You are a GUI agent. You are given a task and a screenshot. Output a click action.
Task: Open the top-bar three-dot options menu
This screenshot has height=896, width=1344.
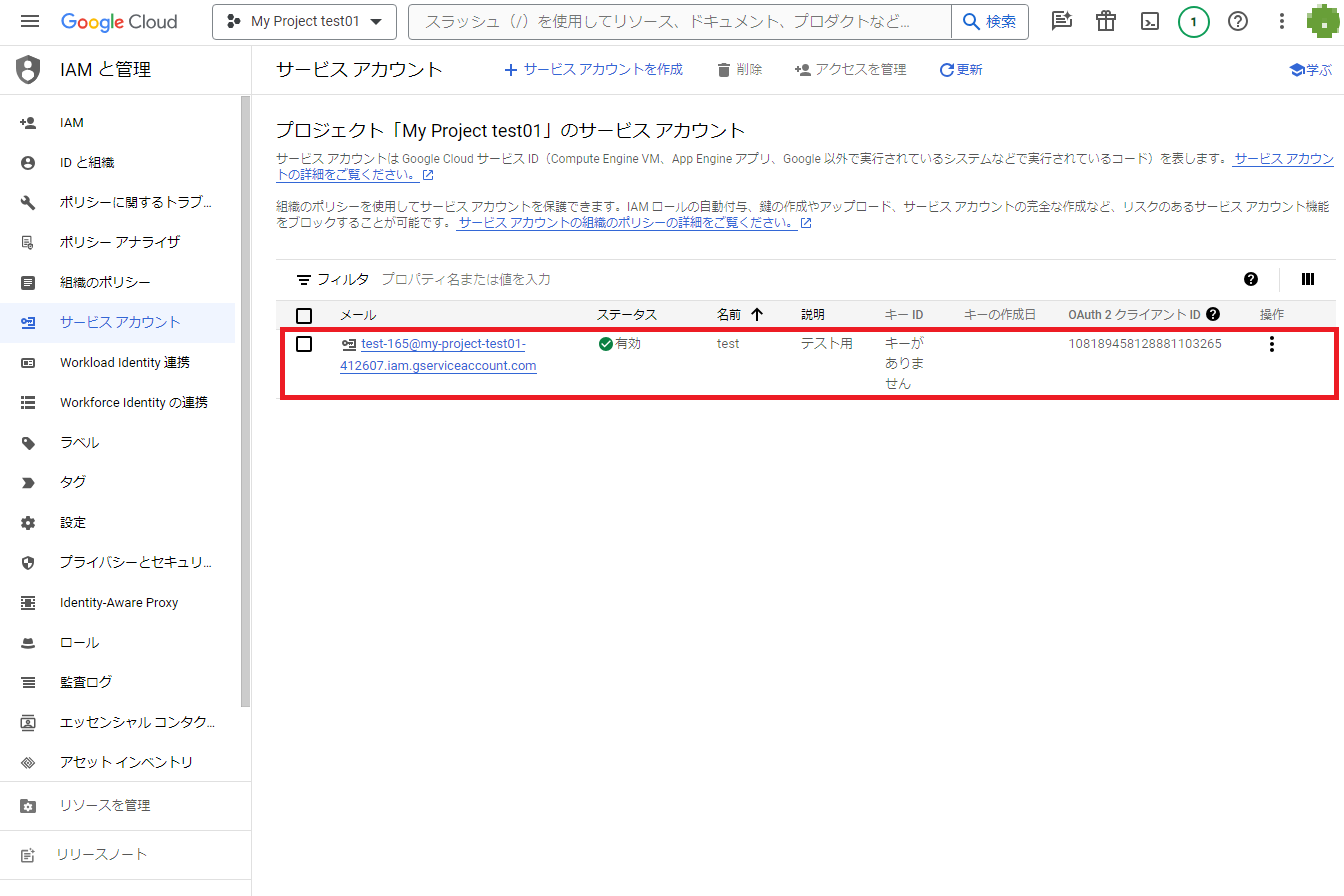[x=1281, y=21]
